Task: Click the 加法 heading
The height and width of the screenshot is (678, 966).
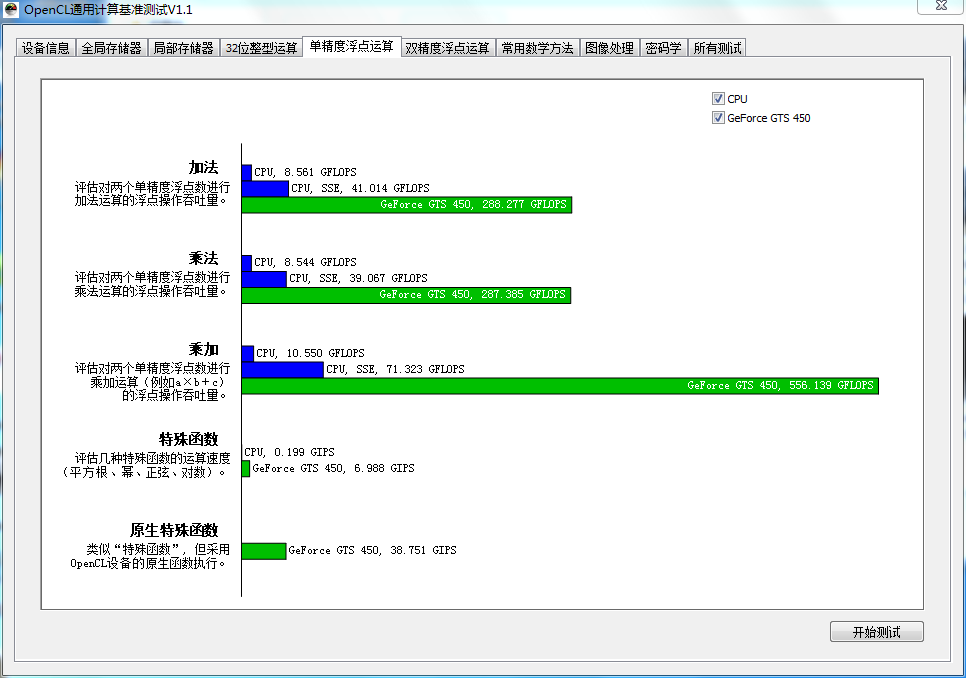Action: 203,167
